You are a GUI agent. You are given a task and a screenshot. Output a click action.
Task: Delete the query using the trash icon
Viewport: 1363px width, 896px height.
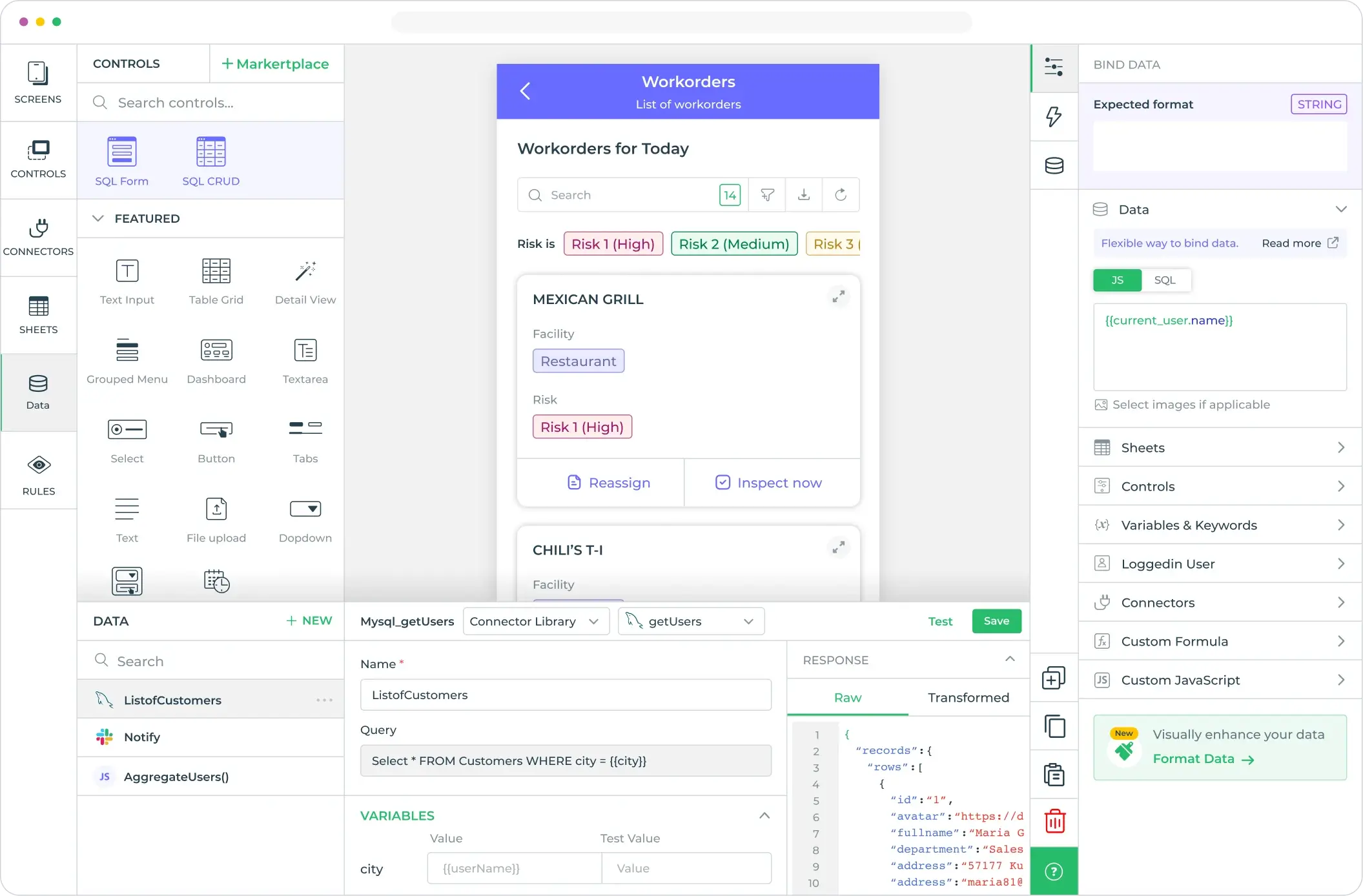coord(1054,821)
